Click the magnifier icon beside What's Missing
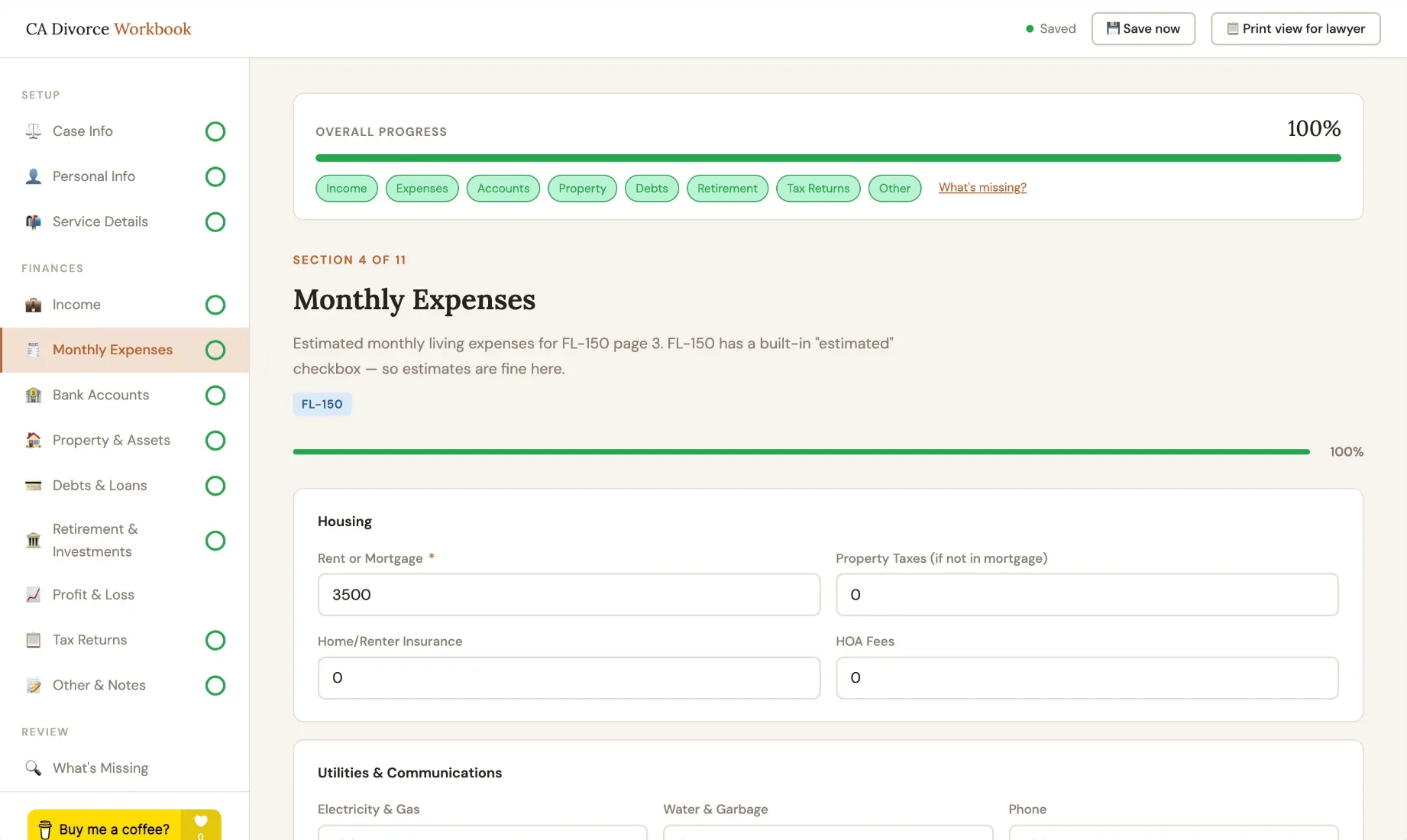This screenshot has height=840, width=1407. (34, 767)
